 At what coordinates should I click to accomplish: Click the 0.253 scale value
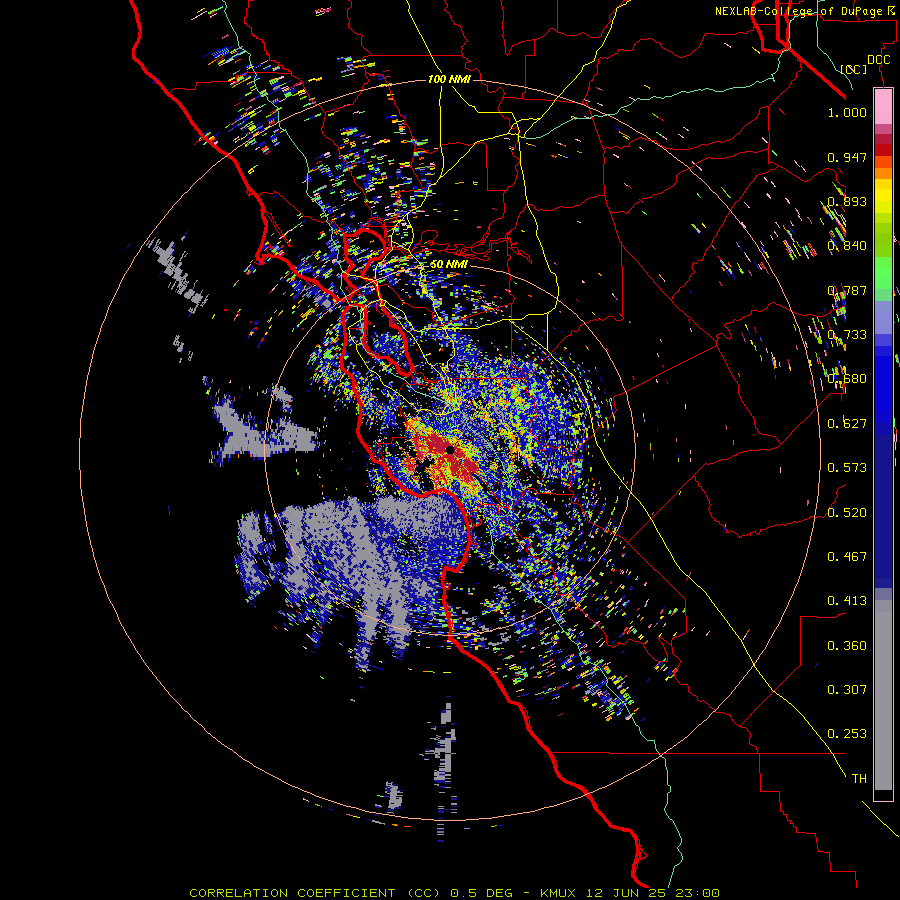click(847, 734)
